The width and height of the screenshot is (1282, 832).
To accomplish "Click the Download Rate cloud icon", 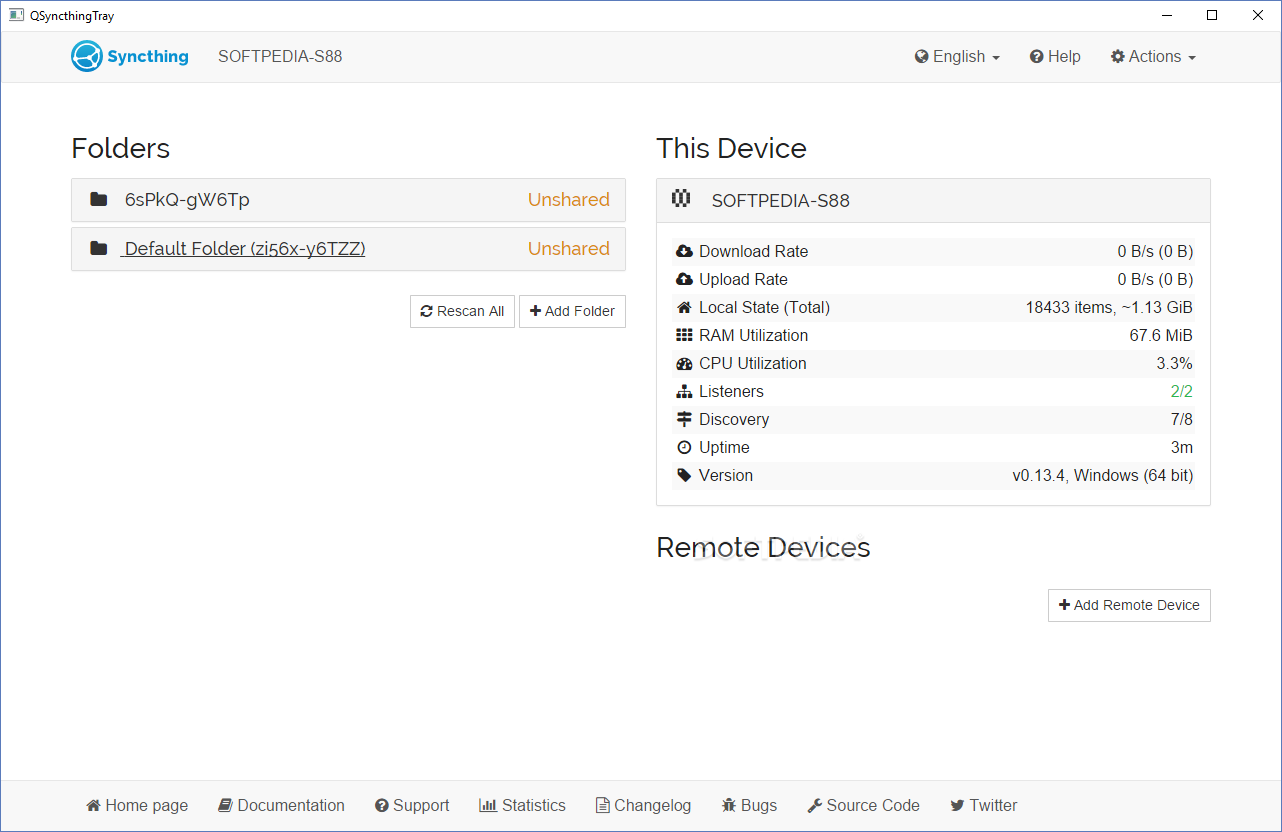I will 684,251.
